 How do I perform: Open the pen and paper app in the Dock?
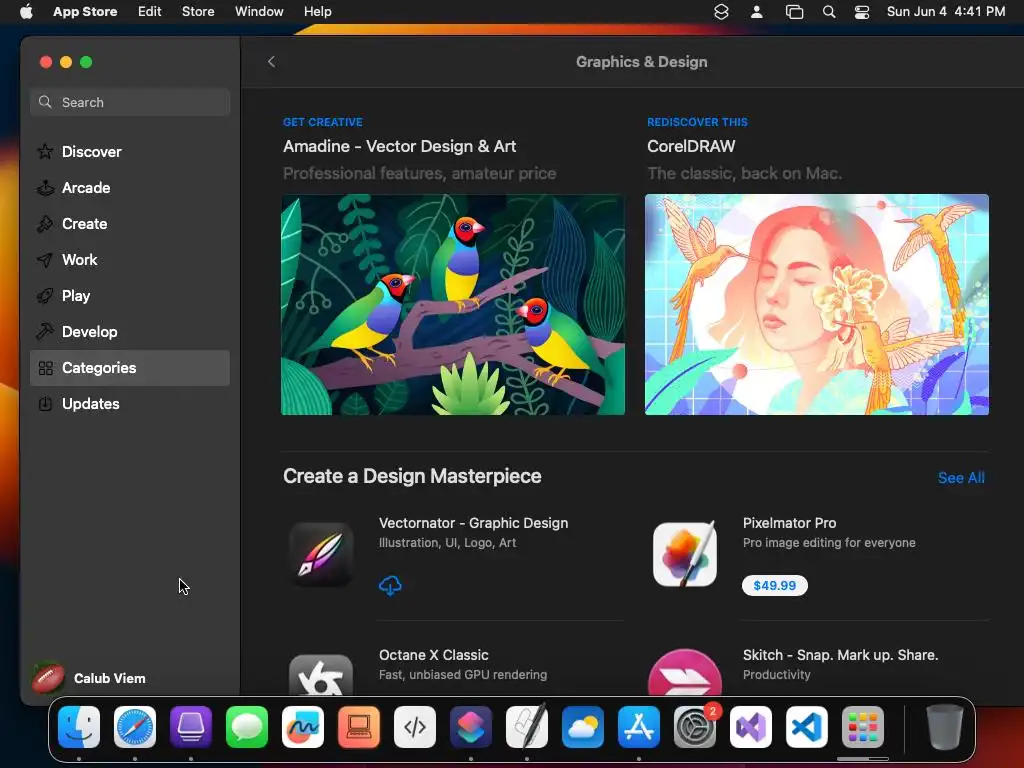click(527, 727)
